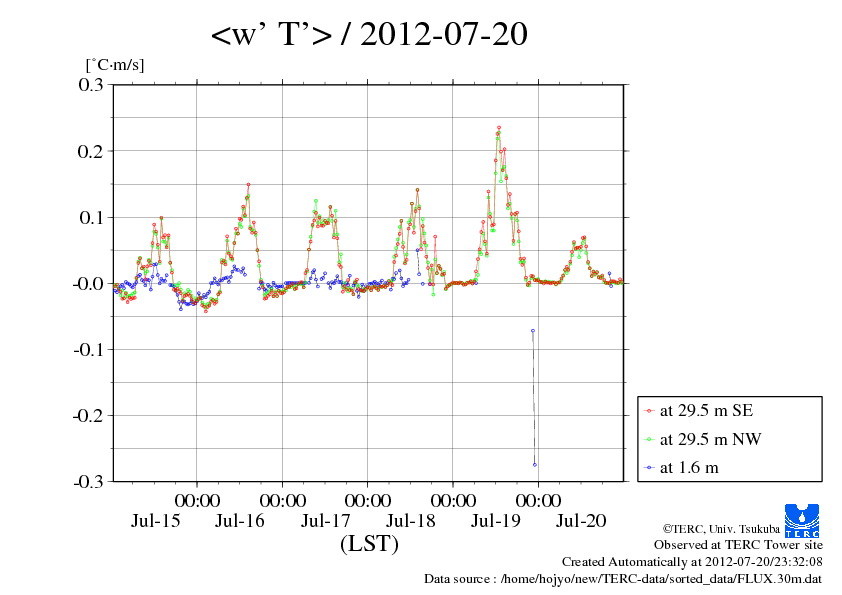842x595 pixels.
Task: Click the legend entry 'at 29.5 m NW'
Action: click(710, 439)
